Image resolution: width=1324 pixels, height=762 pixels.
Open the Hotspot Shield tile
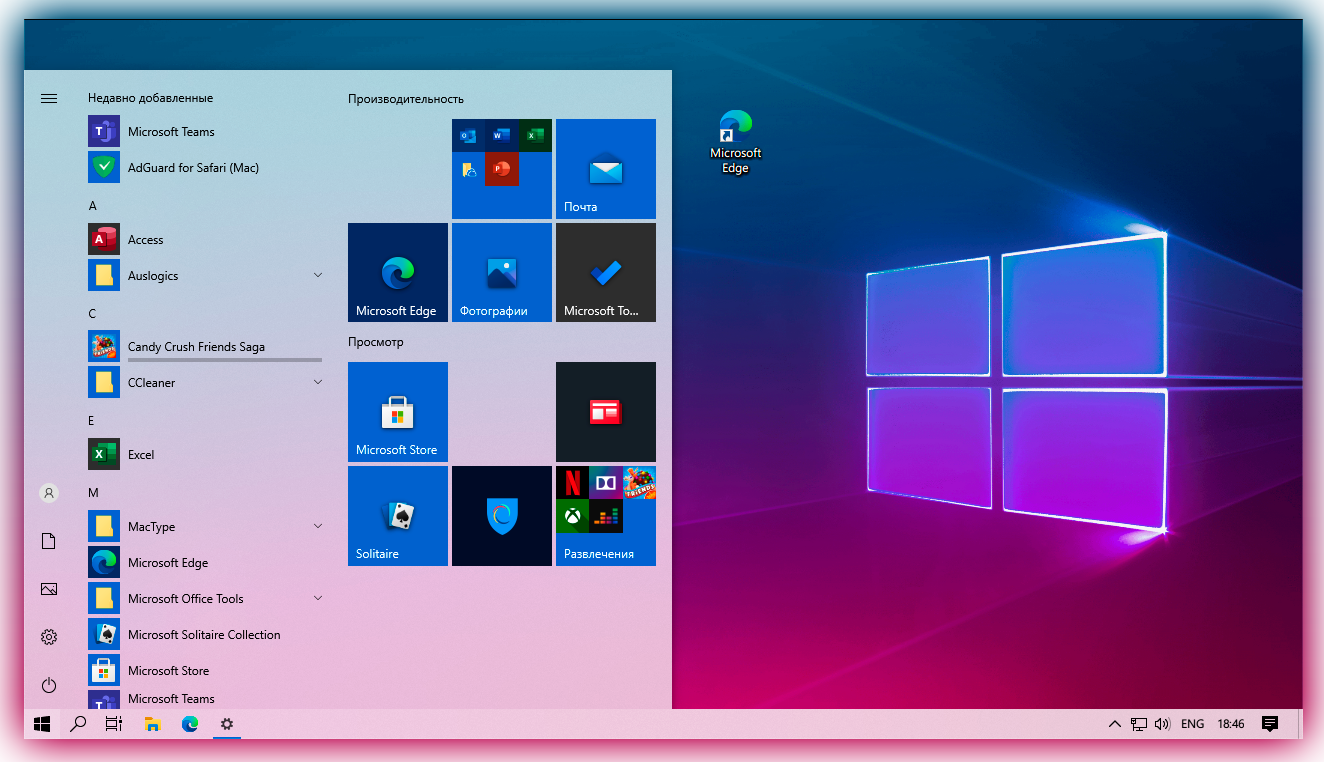click(x=502, y=516)
